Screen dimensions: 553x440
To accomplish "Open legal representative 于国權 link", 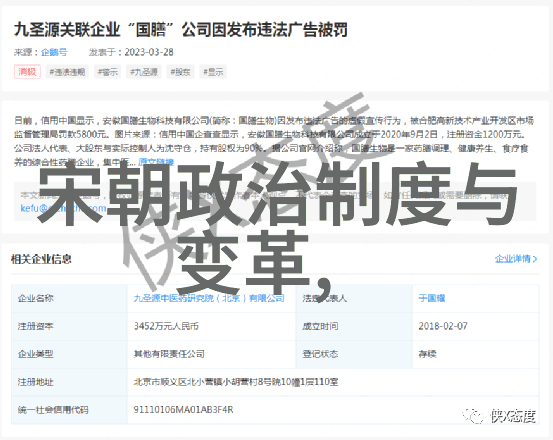I will (x=432, y=298).
